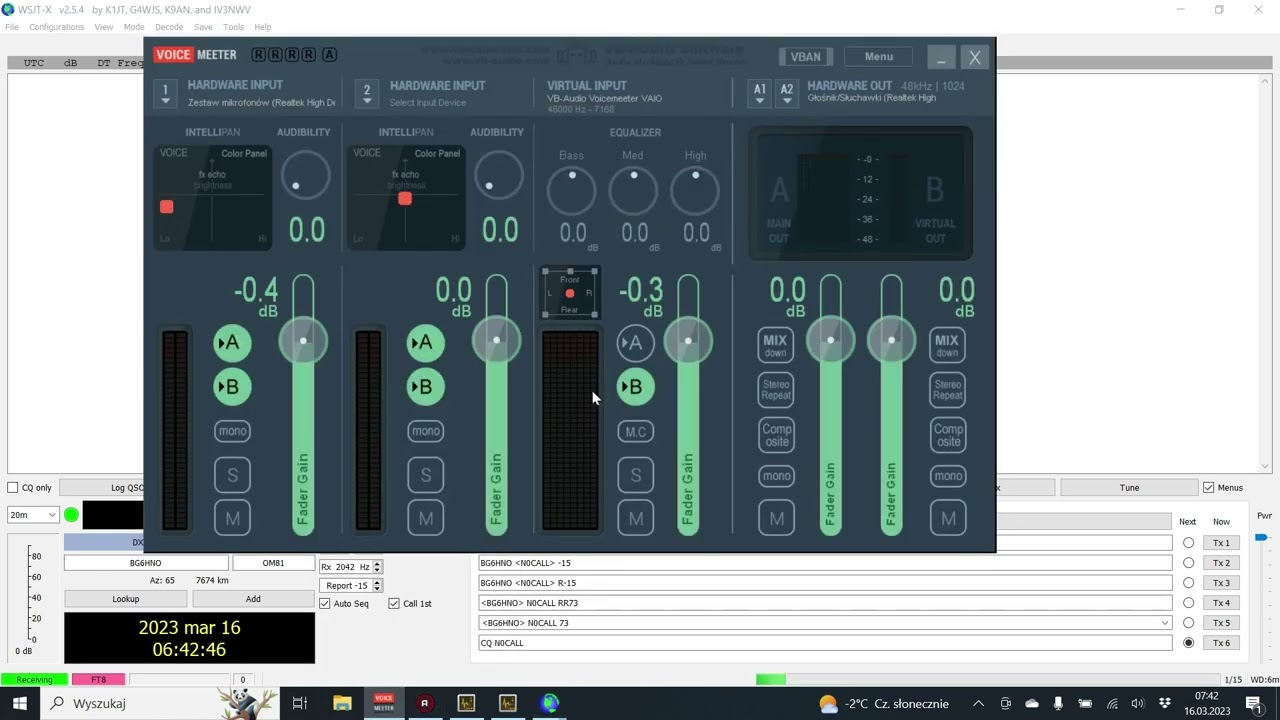Mute bus A output
The width and height of the screenshot is (1280, 720).
776,518
